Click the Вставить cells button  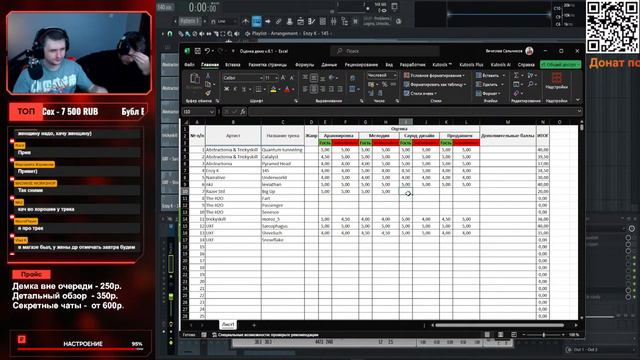pyautogui.click(x=491, y=76)
